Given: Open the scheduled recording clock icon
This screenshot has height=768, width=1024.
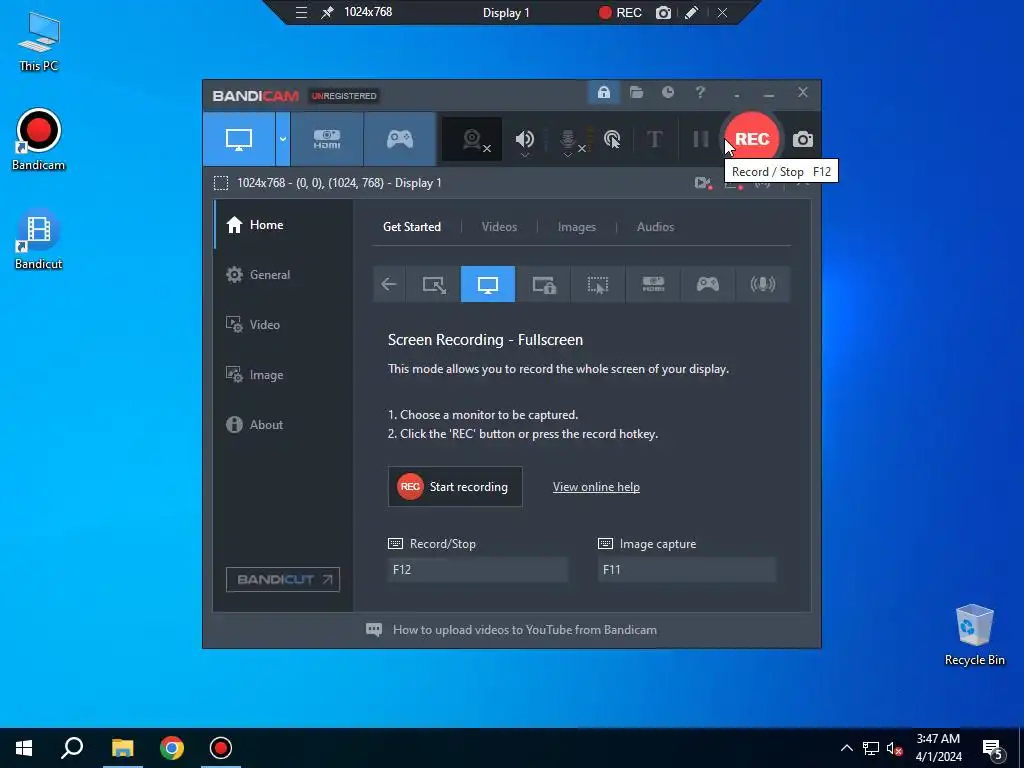Looking at the screenshot, I should [x=667, y=93].
